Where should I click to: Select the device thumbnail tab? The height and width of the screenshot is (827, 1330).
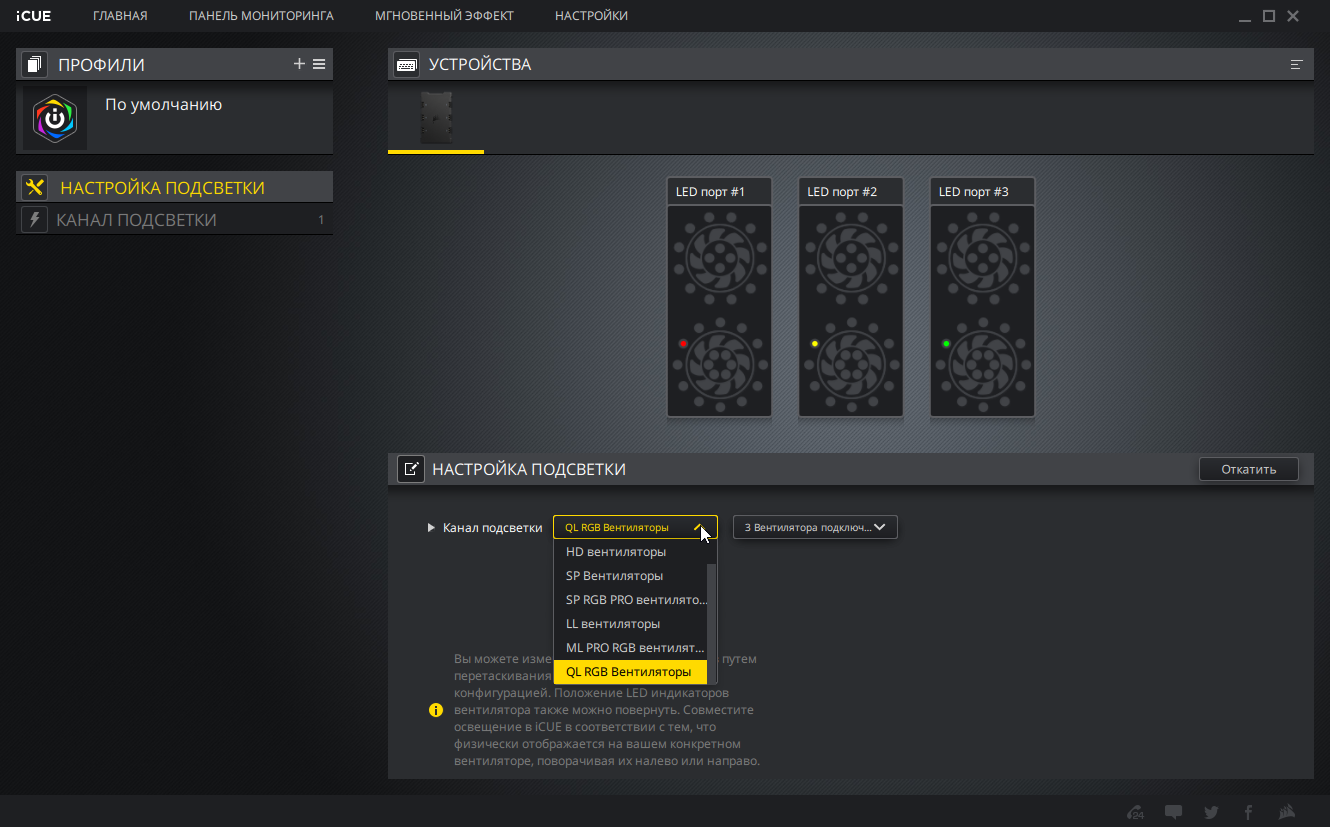click(x=436, y=118)
